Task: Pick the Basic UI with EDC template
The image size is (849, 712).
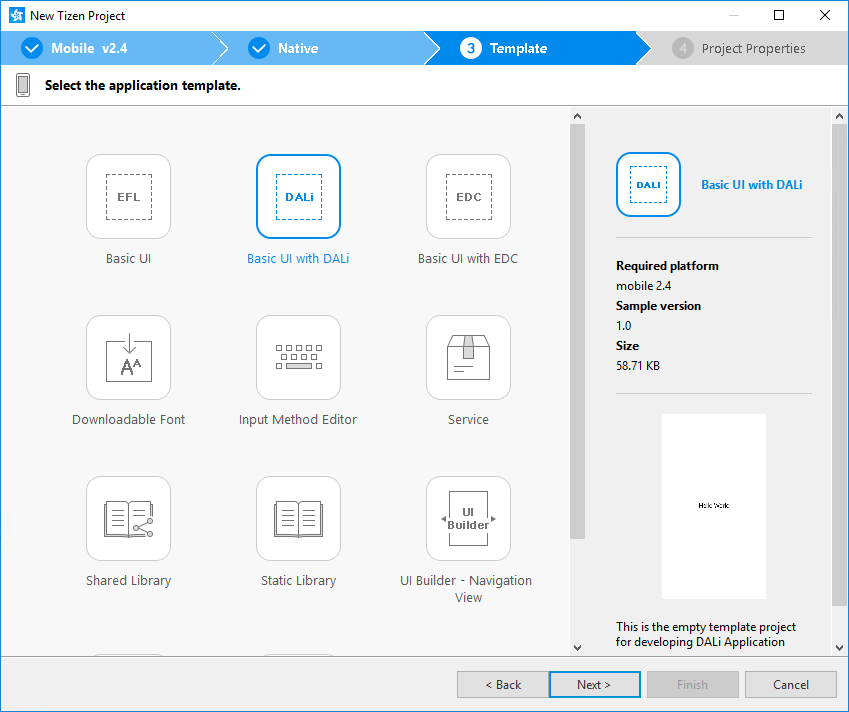Action: (x=468, y=197)
